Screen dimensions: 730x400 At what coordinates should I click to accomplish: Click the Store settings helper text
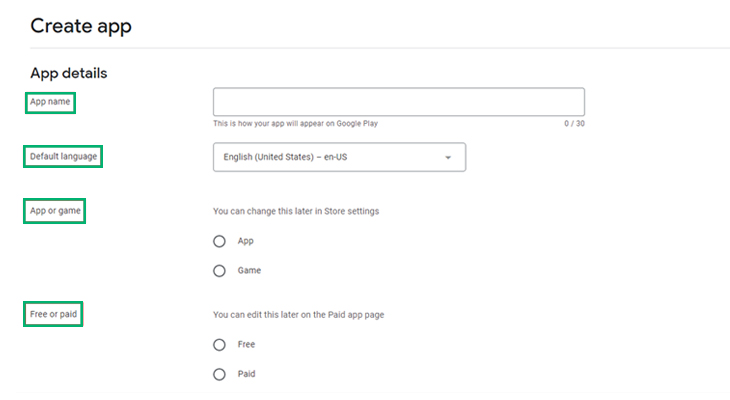click(x=296, y=211)
